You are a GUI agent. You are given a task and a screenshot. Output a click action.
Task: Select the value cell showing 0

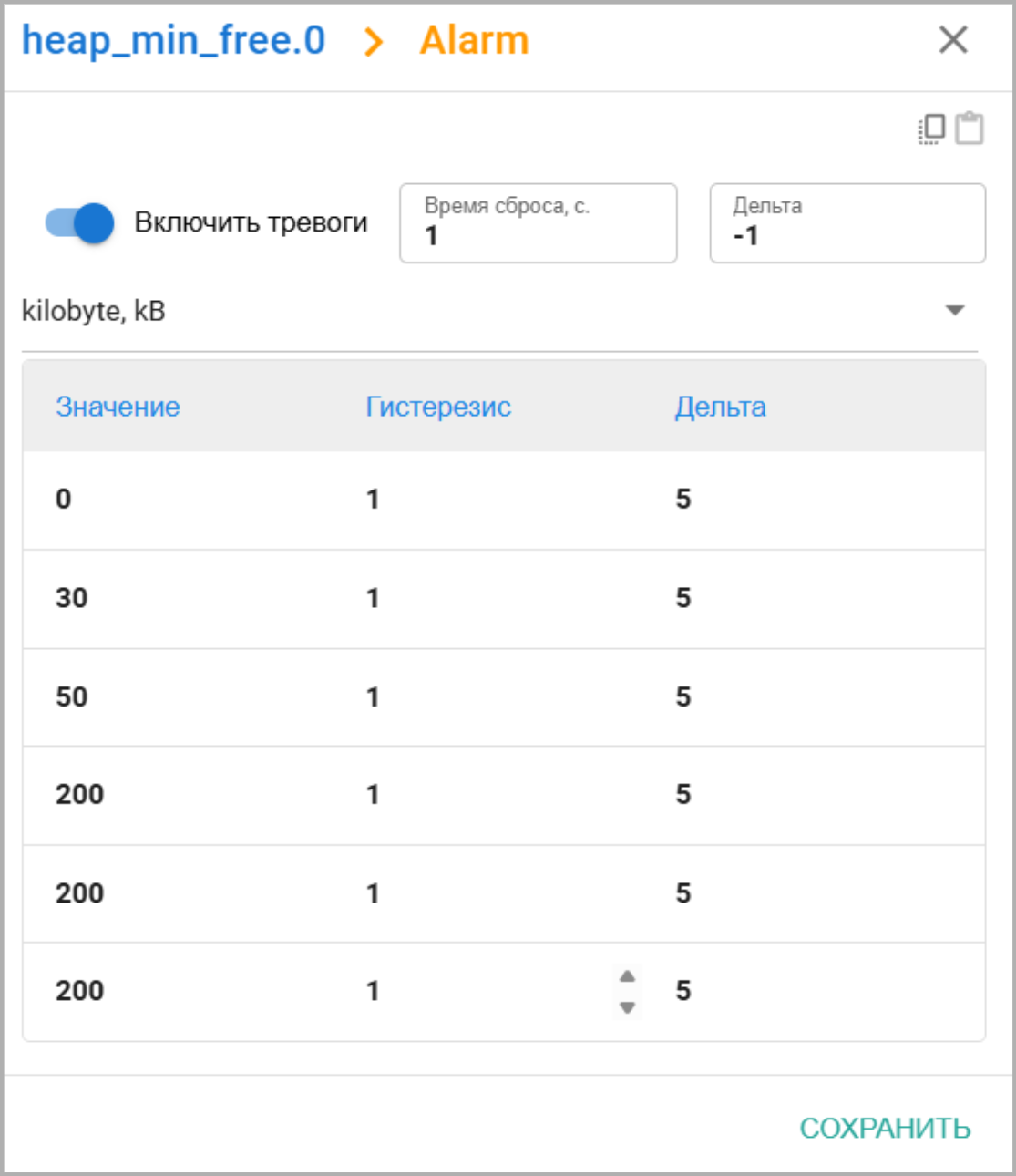coord(64,499)
